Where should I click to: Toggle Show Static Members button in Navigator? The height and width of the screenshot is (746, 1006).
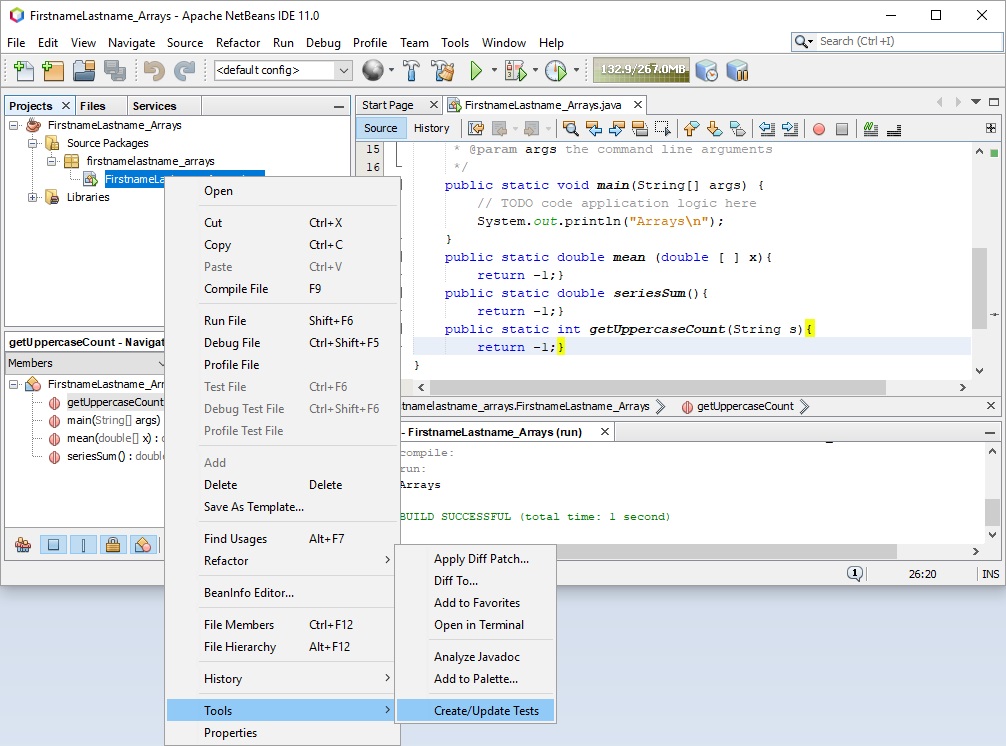click(83, 545)
